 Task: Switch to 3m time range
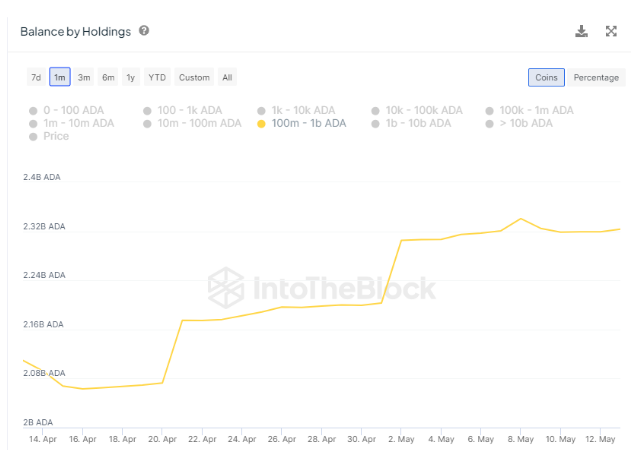pos(84,78)
